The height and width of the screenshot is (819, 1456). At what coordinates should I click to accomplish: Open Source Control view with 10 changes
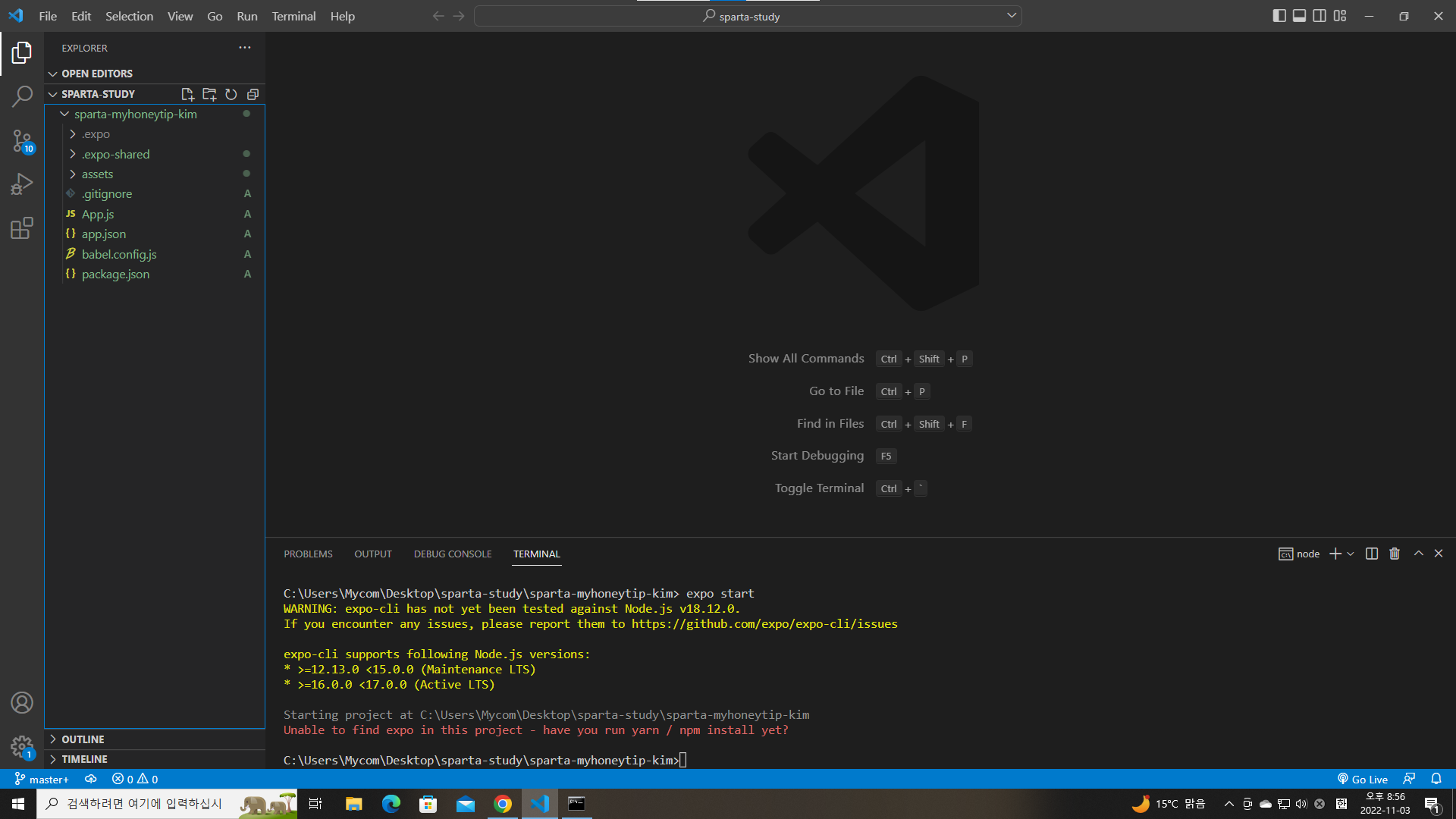click(22, 141)
